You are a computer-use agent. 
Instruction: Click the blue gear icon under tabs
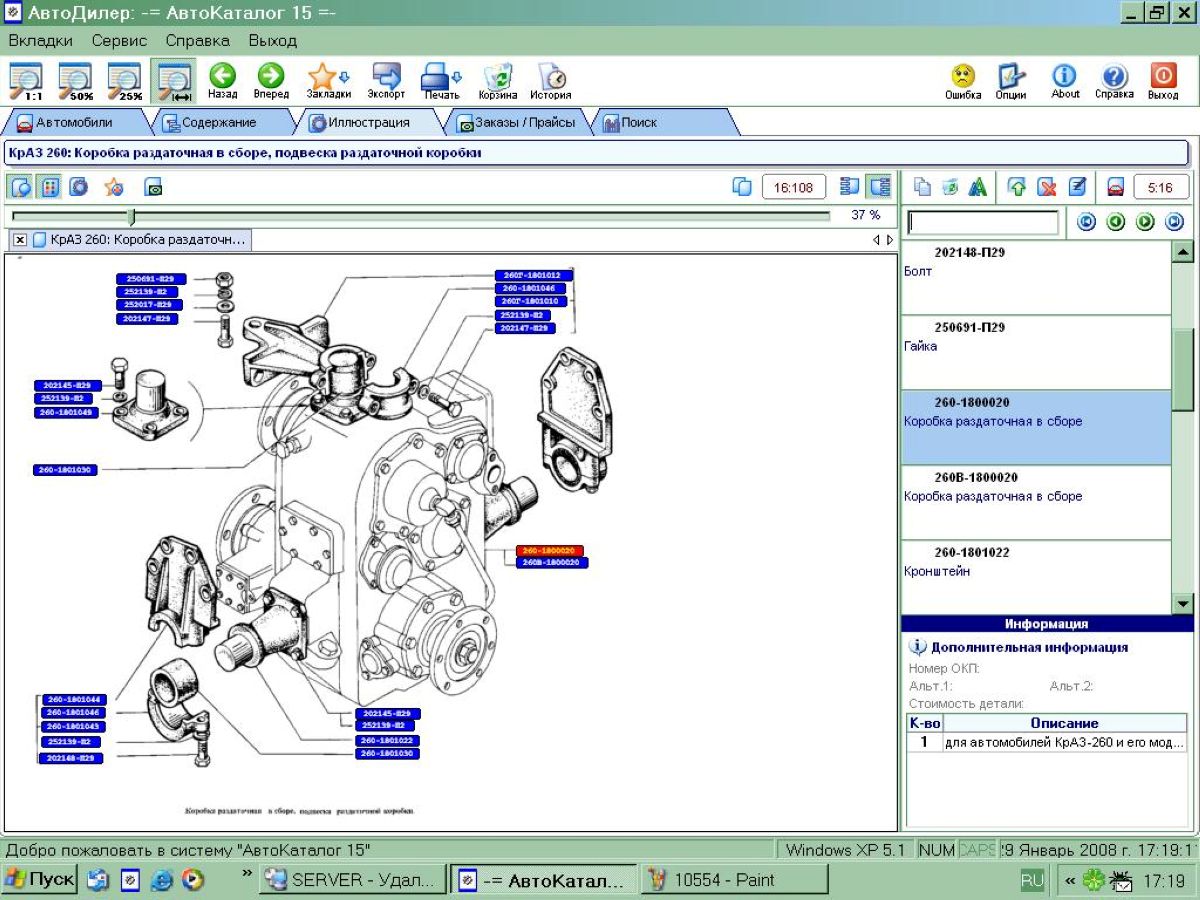tap(78, 187)
